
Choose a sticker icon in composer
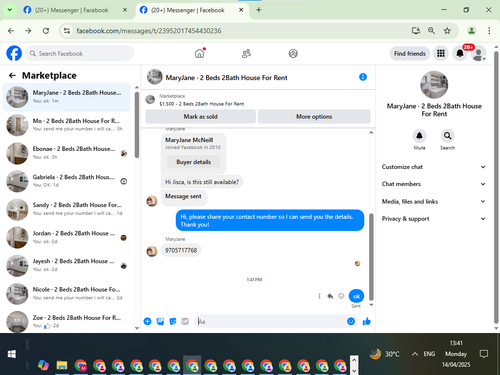173,321
